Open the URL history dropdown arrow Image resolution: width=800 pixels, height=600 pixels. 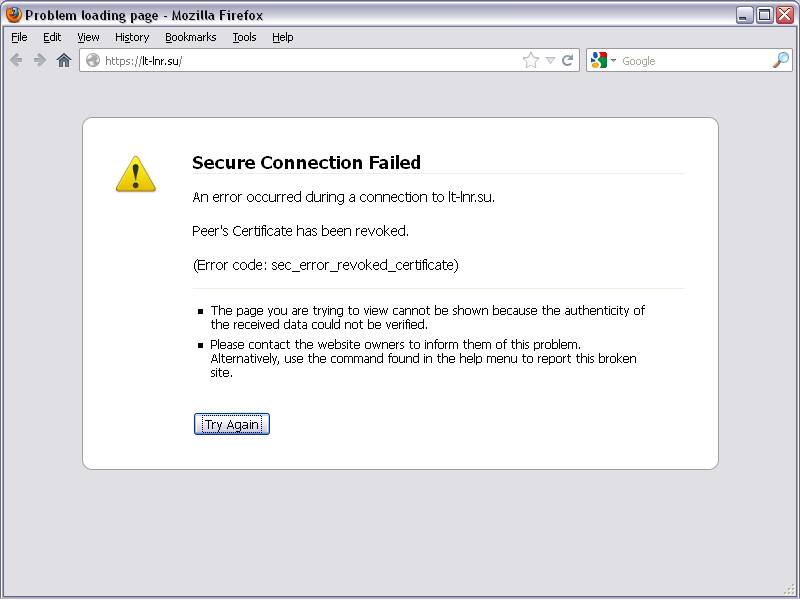pyautogui.click(x=550, y=60)
